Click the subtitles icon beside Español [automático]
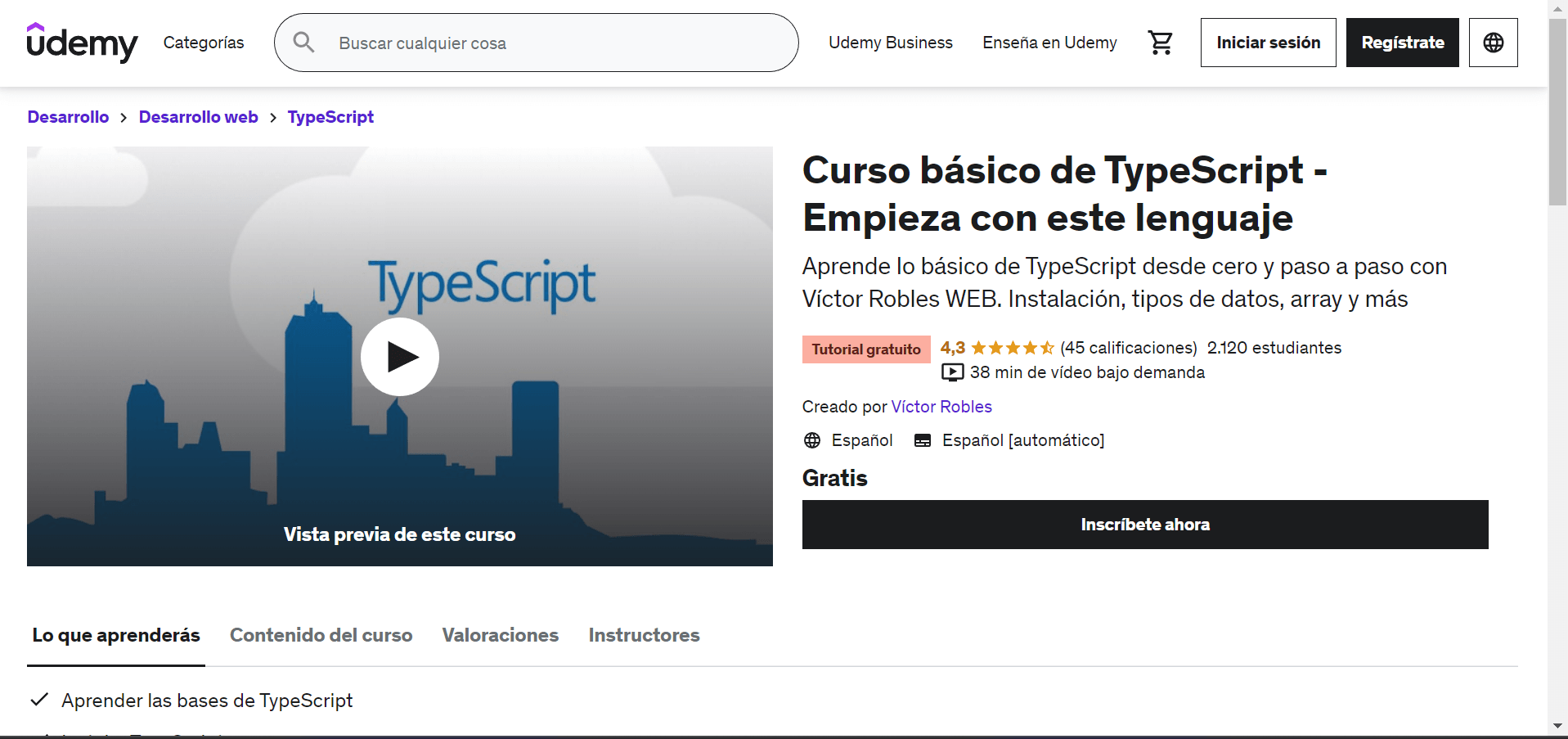Screen dimensions: 1568x739 click(x=923, y=440)
